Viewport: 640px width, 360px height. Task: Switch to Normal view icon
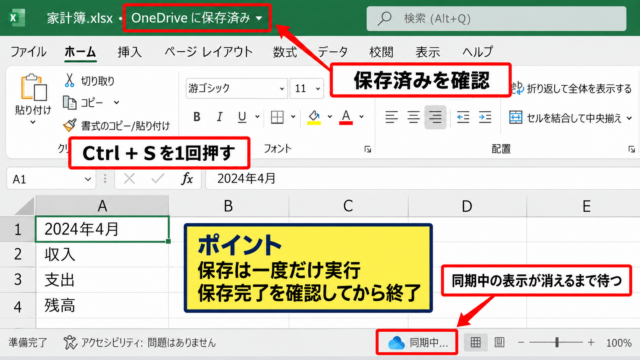click(x=476, y=342)
